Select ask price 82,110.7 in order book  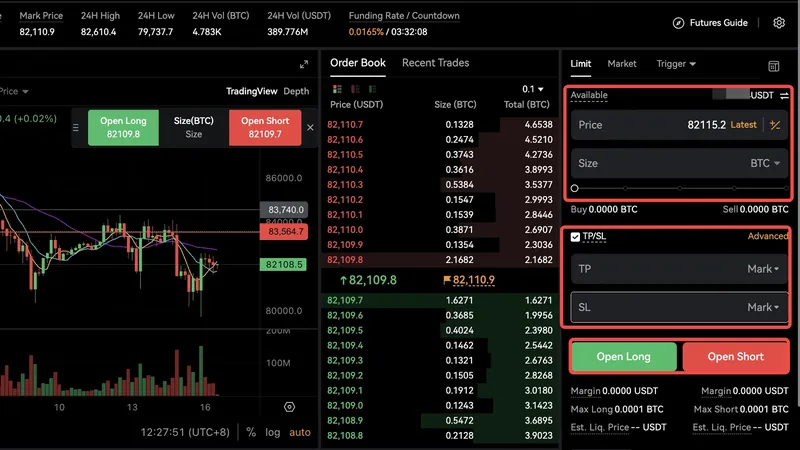tap(345, 124)
